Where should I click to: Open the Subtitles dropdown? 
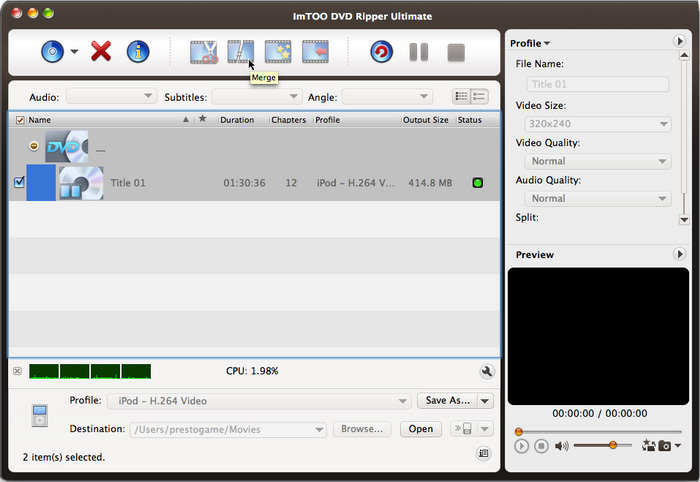257,96
